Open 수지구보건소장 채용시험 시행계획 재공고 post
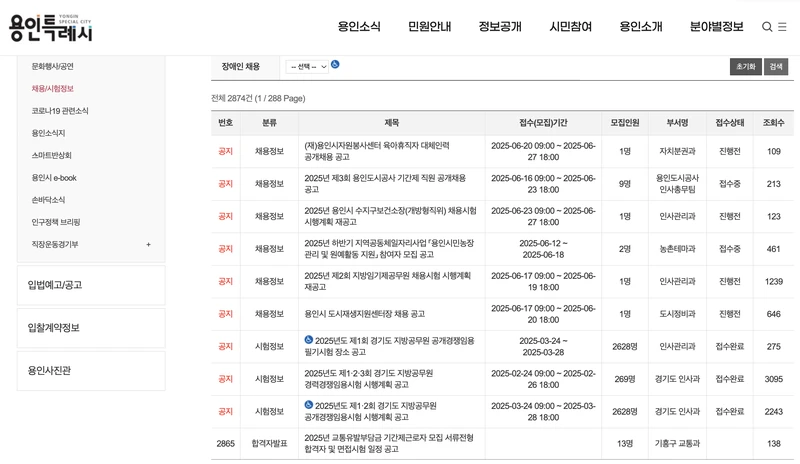This screenshot has width=800, height=464. (x=390, y=216)
